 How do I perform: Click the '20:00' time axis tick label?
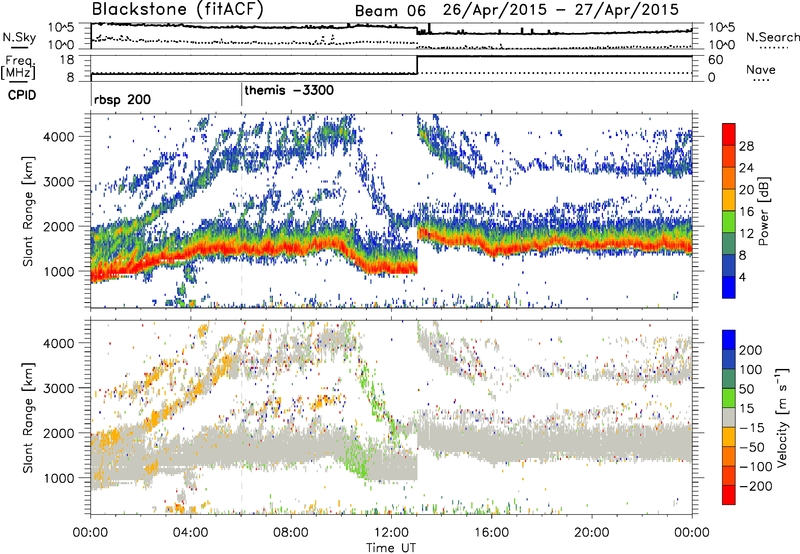tap(592, 533)
